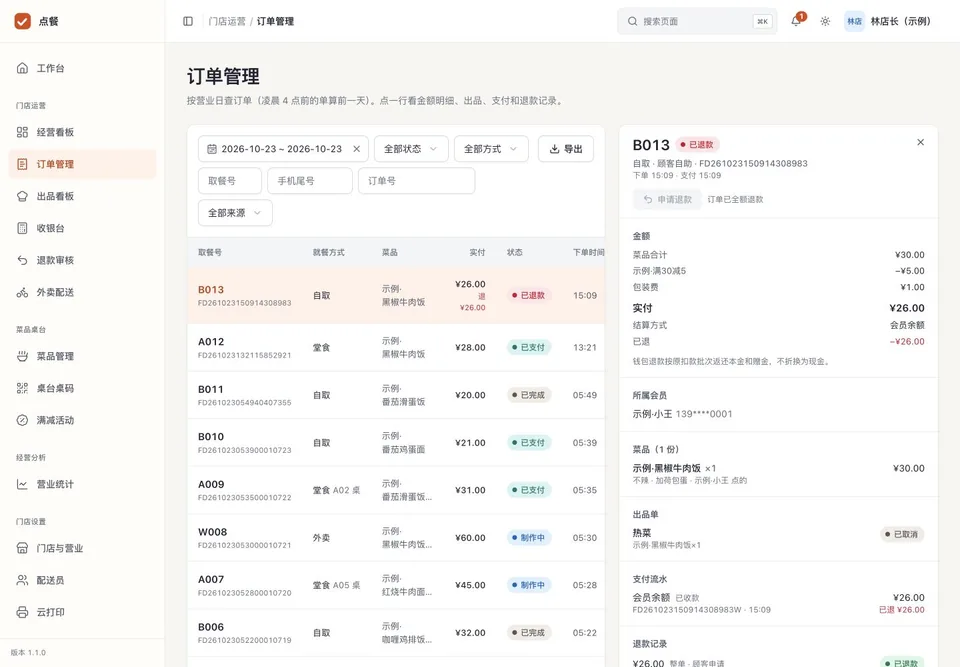Click the QR code icon beside 桌台桌码
960x667 pixels.
click(x=22, y=388)
